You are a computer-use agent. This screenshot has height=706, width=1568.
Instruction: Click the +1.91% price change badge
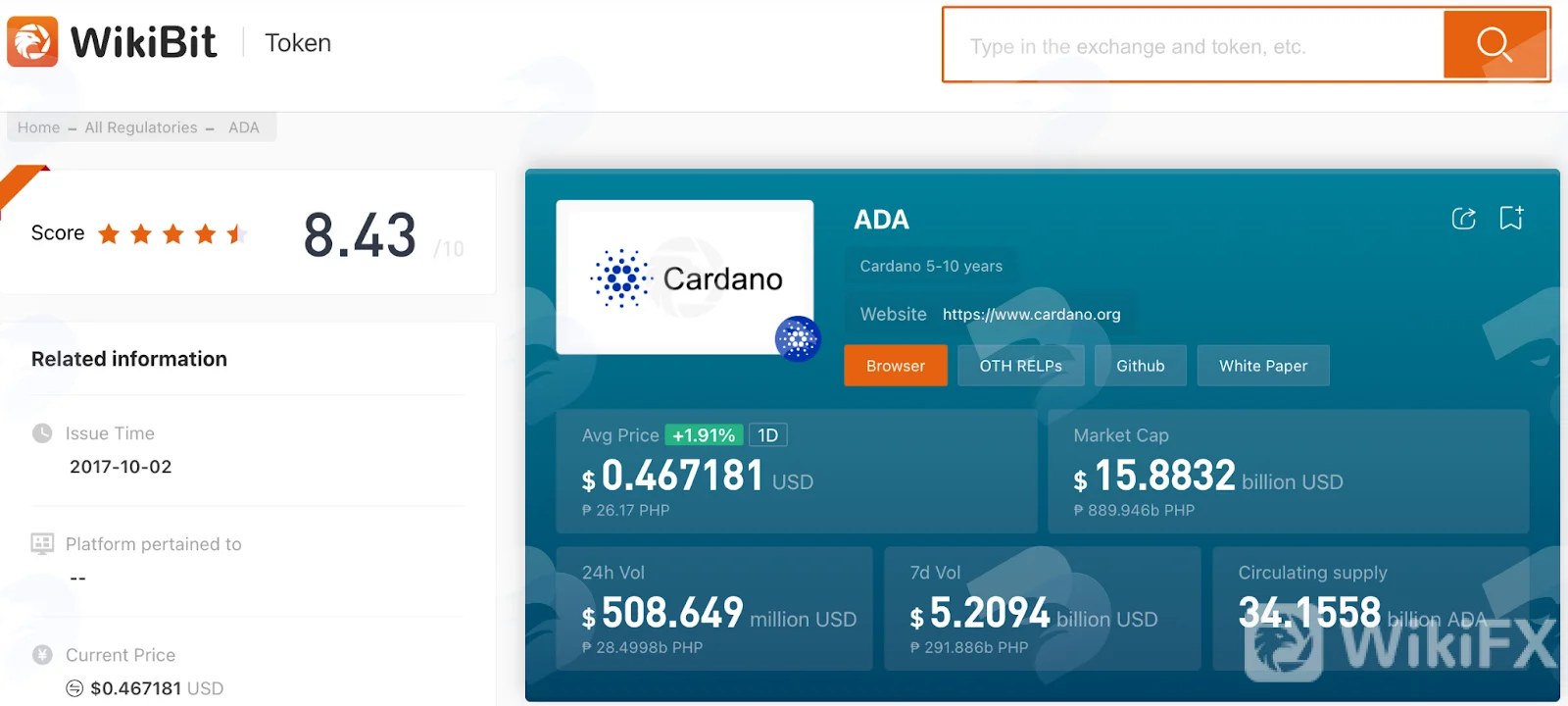click(x=704, y=435)
